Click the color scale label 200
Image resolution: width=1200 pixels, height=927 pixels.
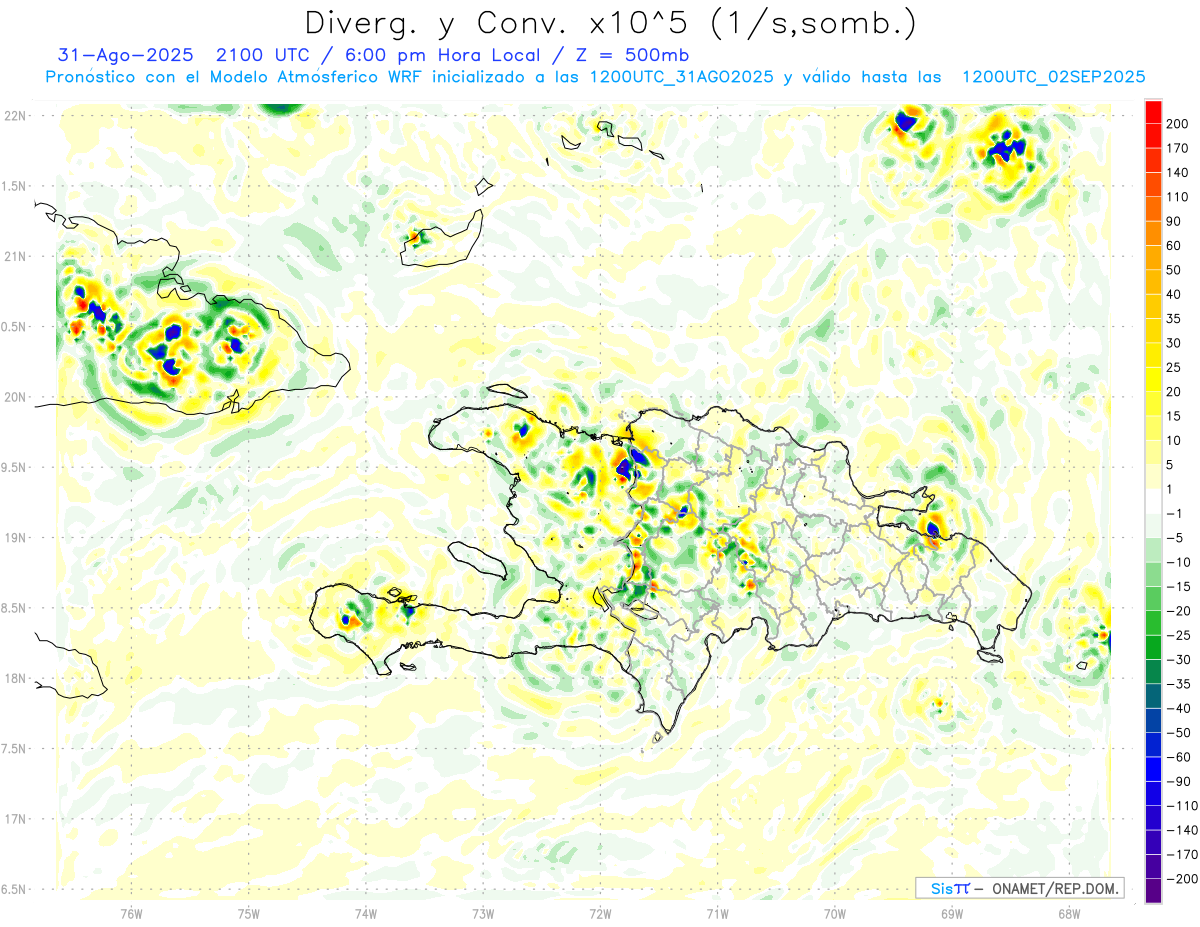tap(1177, 123)
